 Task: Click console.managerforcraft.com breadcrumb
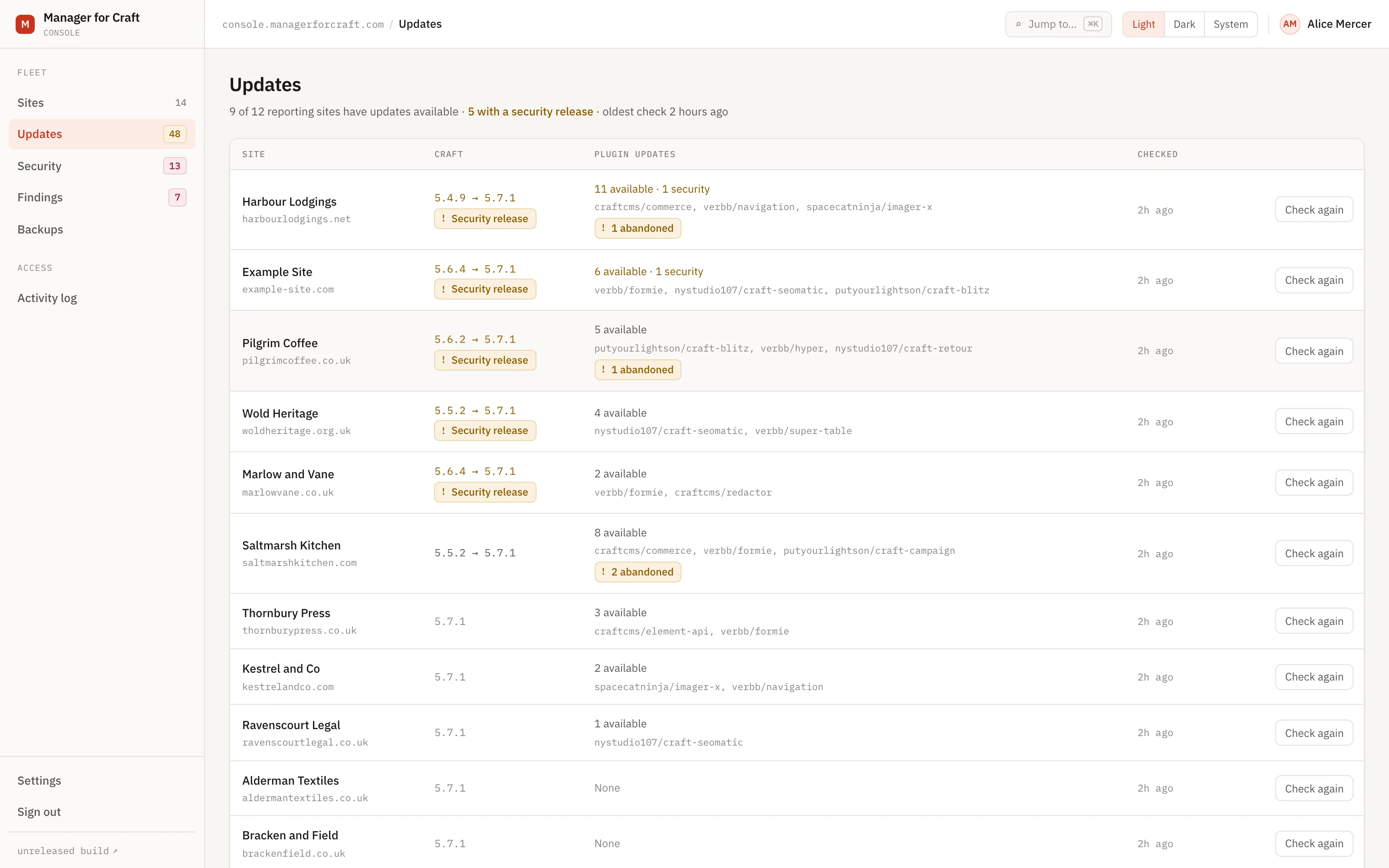click(303, 24)
